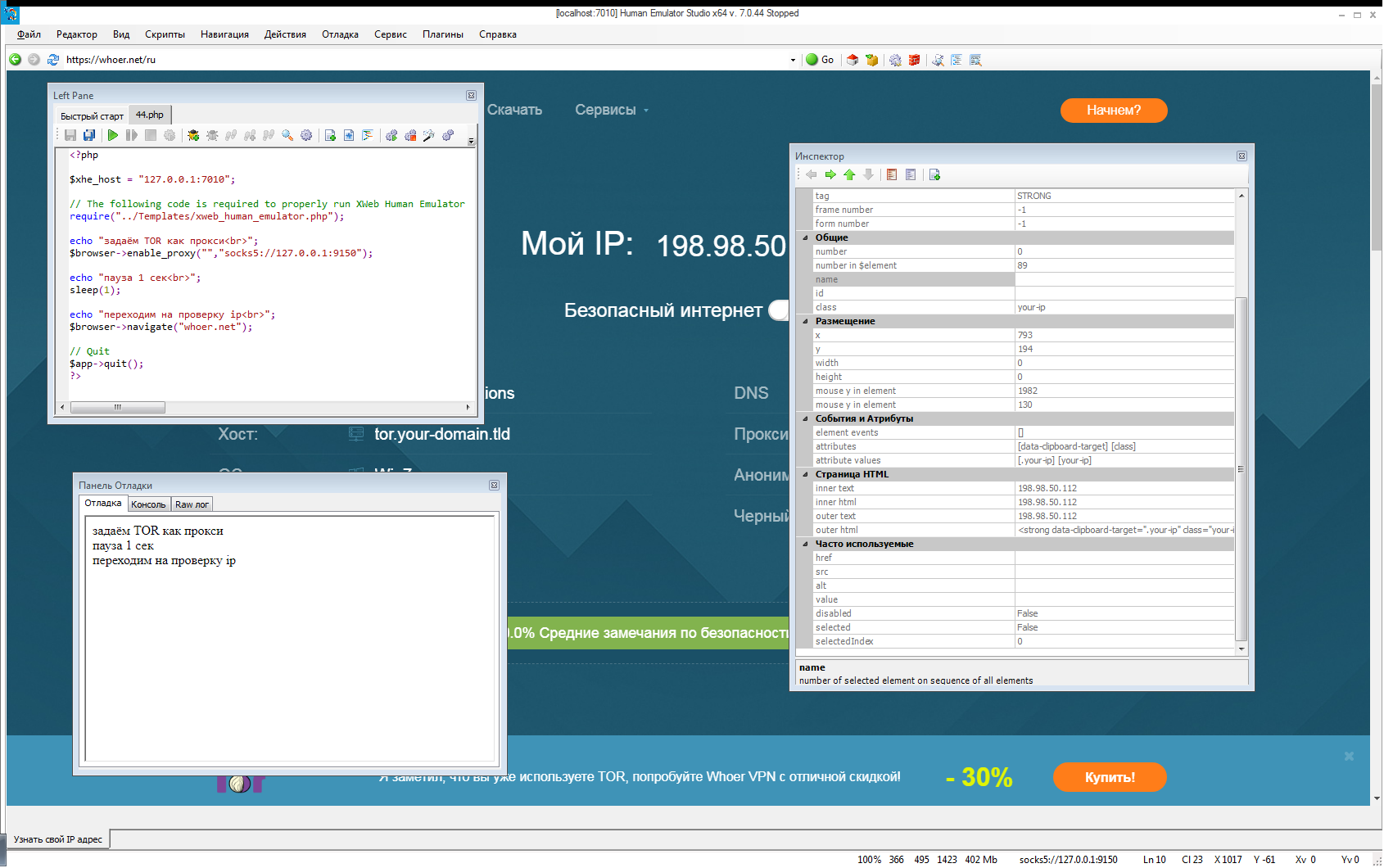Click the new script document icon in Left Pane
This screenshot has width=1384, height=868.
(330, 135)
